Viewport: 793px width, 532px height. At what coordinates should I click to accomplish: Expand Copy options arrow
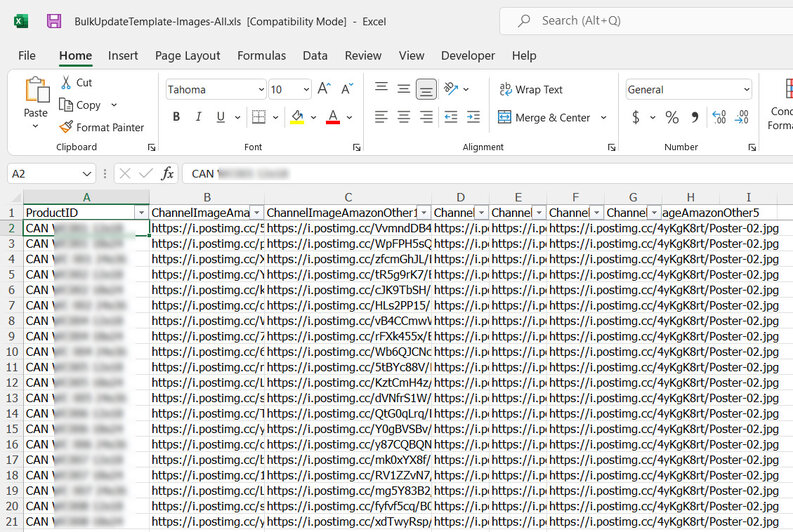(114, 105)
